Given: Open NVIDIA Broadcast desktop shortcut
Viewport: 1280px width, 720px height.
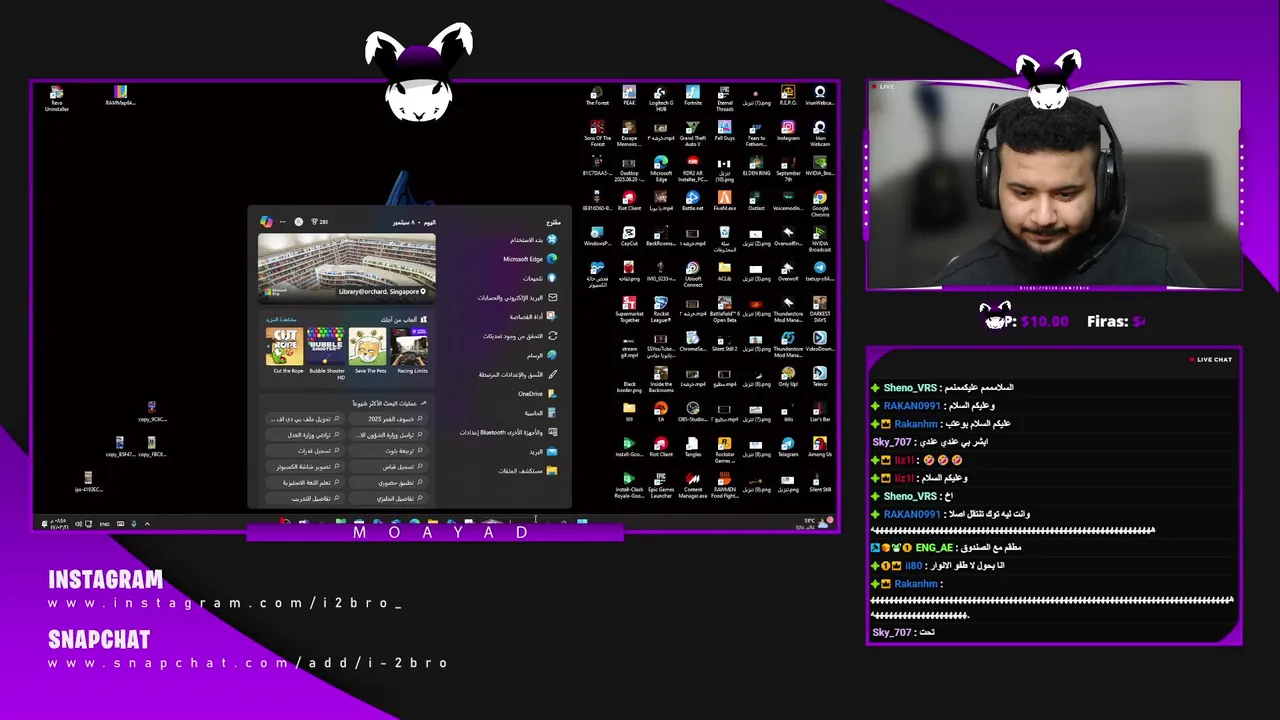Looking at the screenshot, I should [x=820, y=239].
